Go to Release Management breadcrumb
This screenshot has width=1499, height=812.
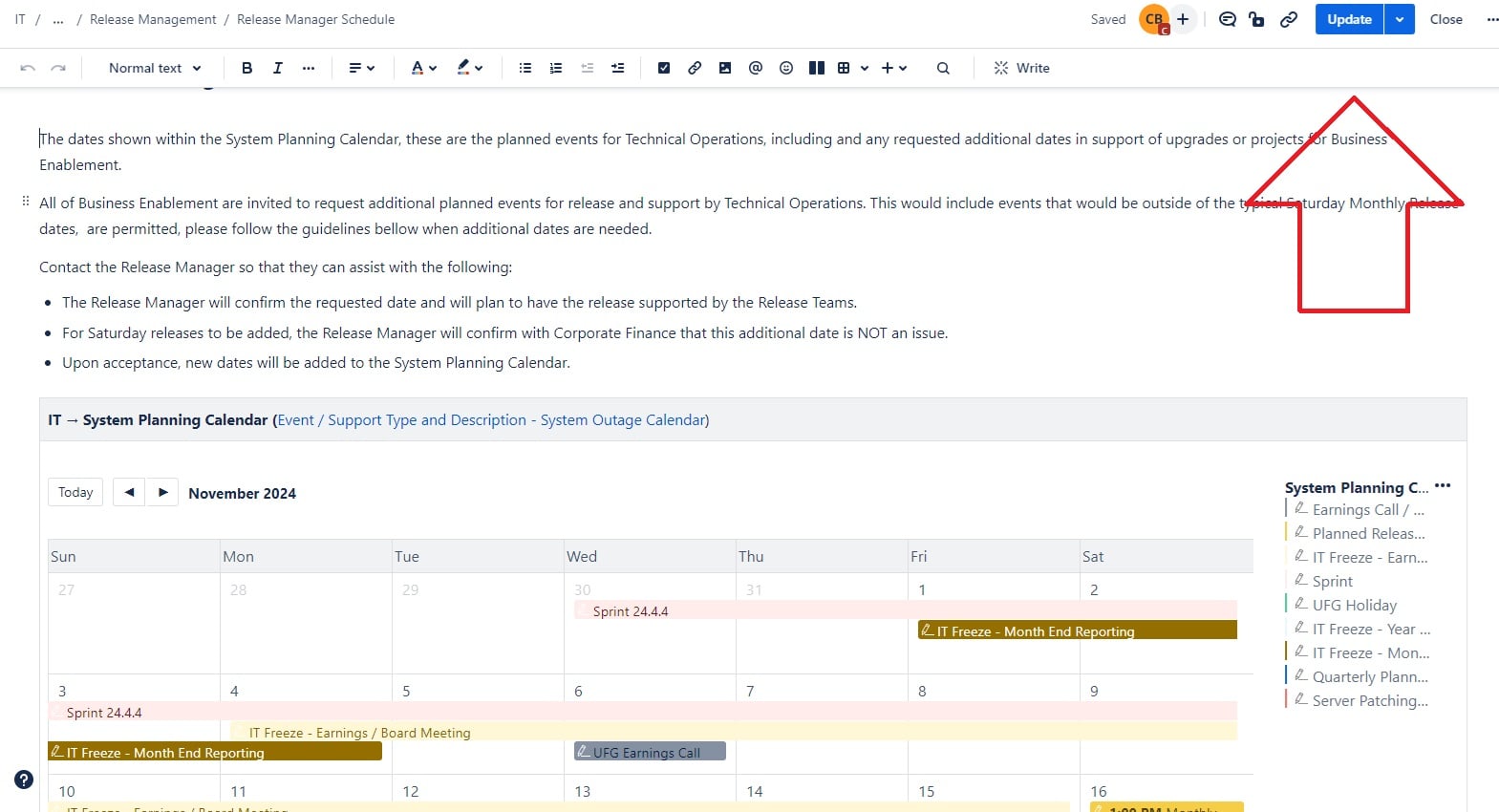click(x=153, y=19)
